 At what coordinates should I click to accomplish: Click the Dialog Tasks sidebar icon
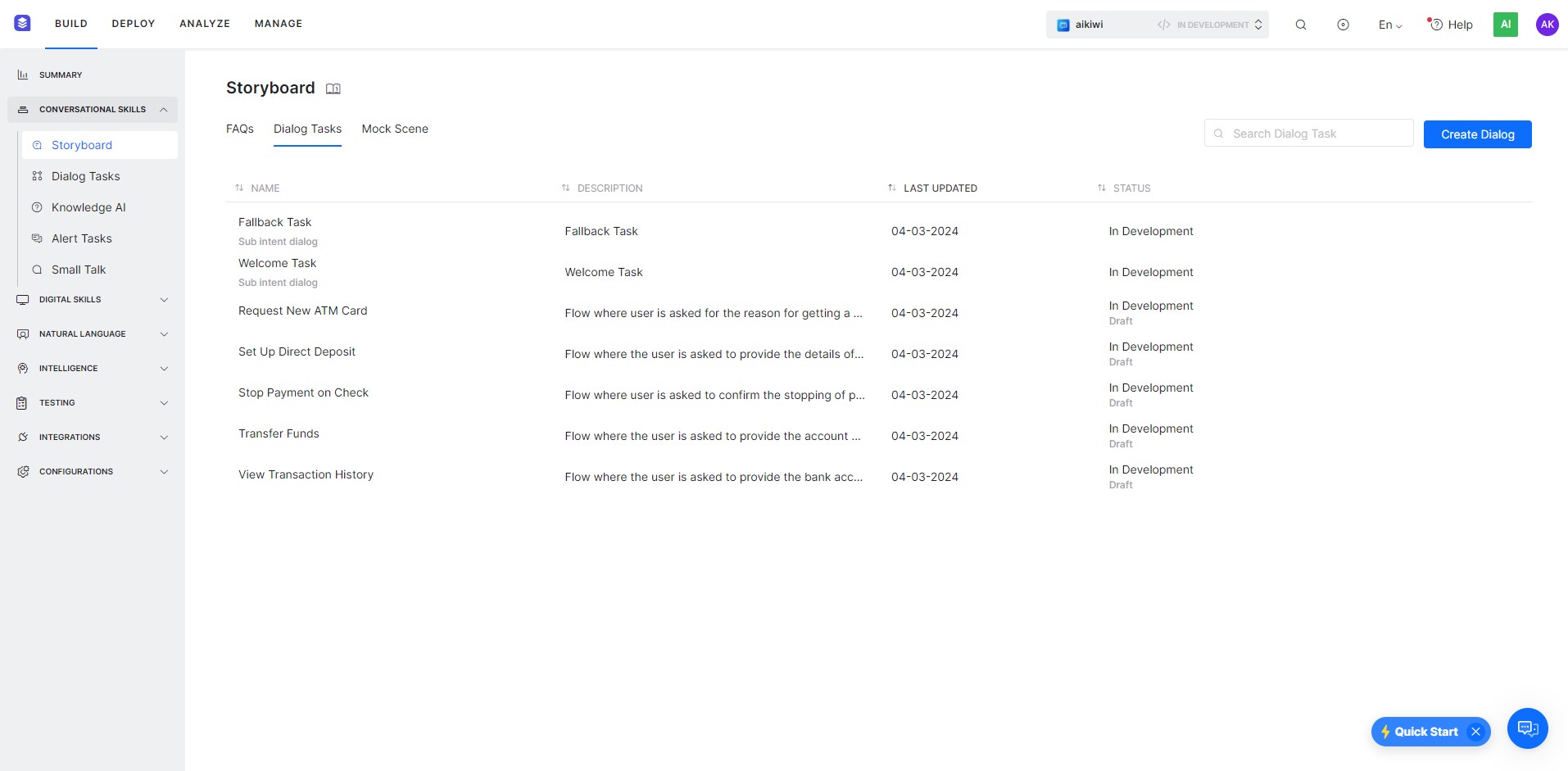pyautogui.click(x=37, y=176)
